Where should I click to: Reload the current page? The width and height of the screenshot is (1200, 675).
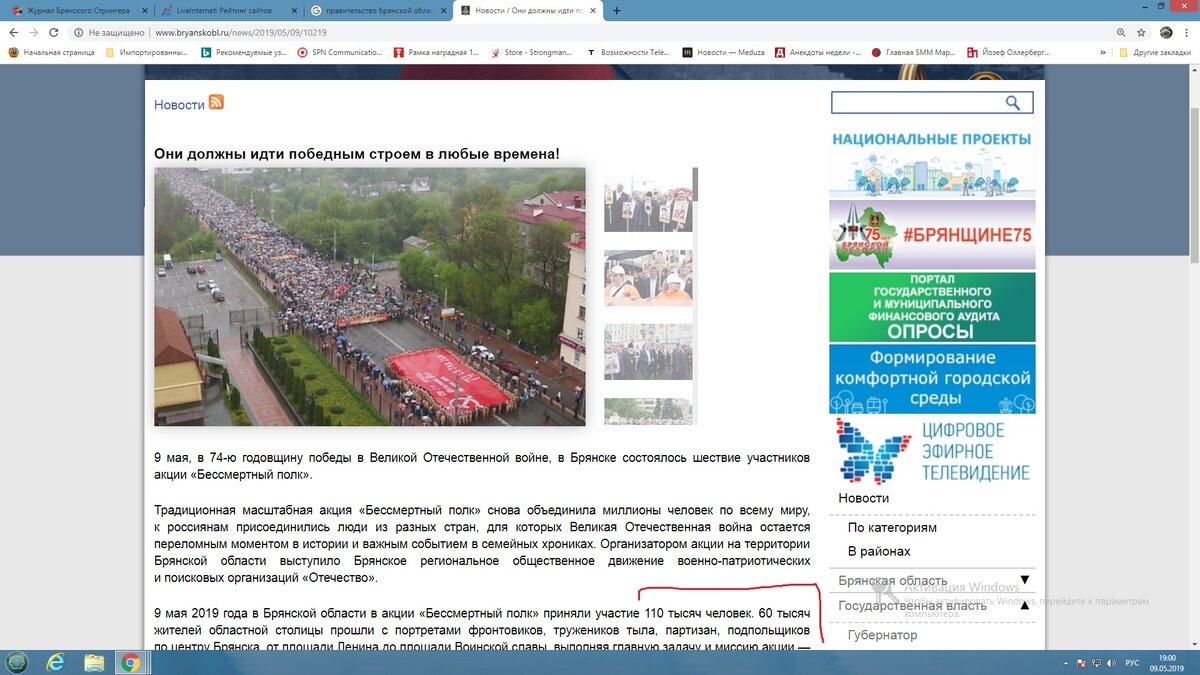click(x=54, y=32)
